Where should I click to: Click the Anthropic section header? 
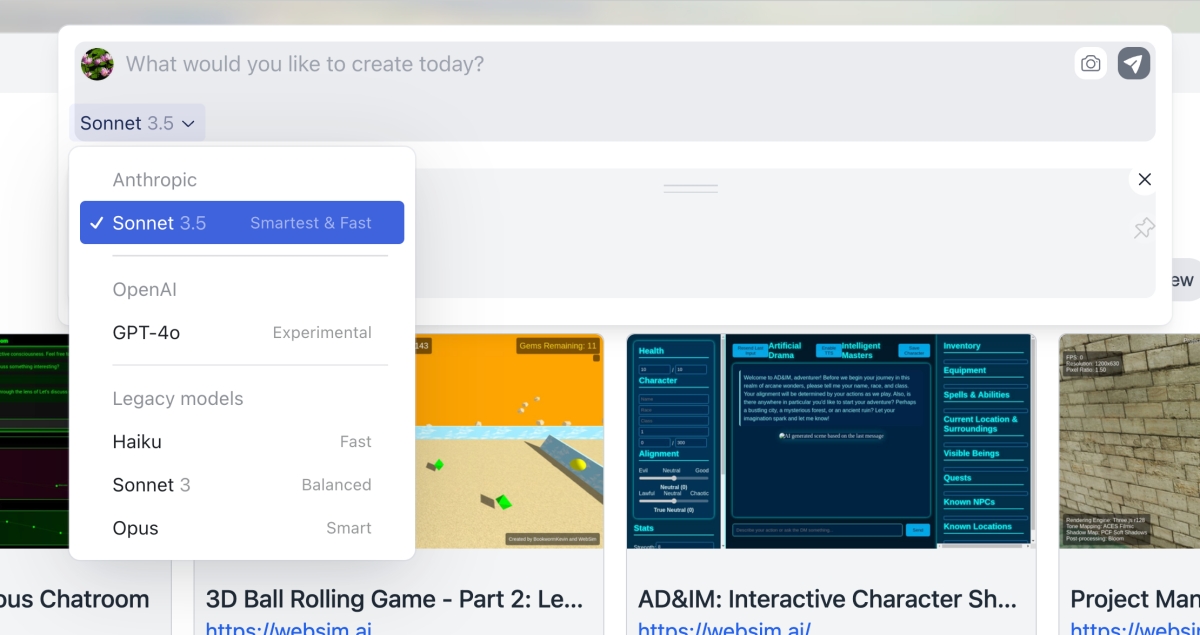tap(155, 180)
